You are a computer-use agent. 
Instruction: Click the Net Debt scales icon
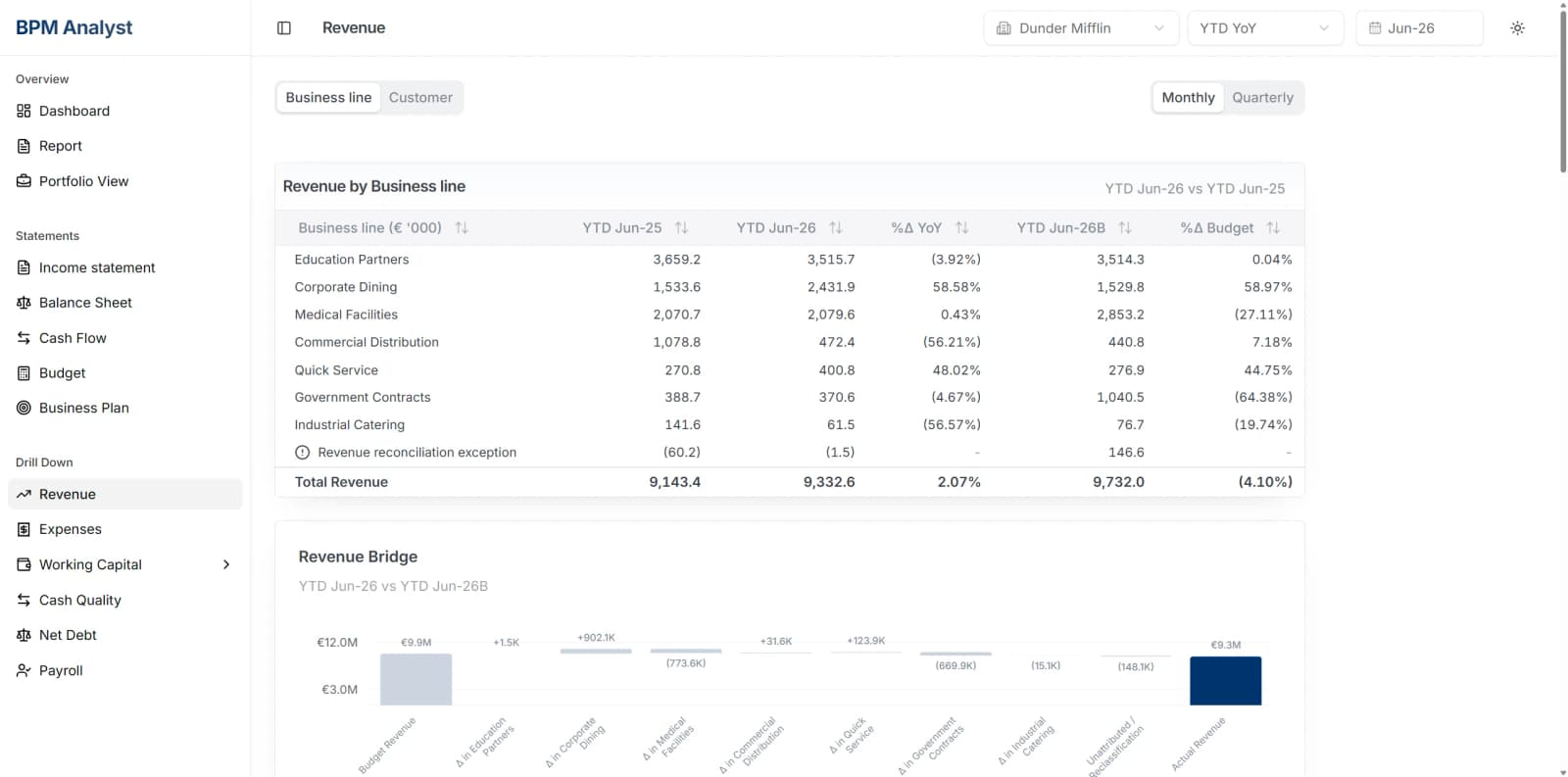tap(24, 635)
